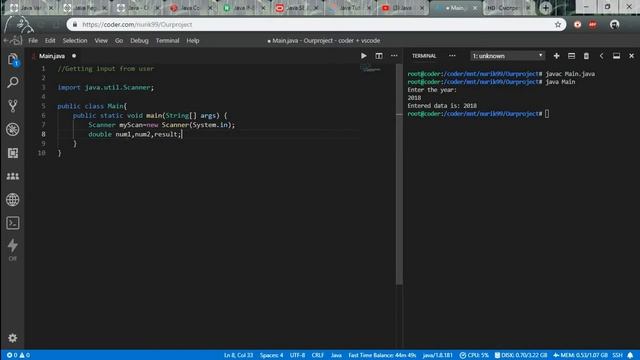This screenshot has width=640, height=360.
Task: Open the Explorer files icon in sidebar
Action: point(13,60)
